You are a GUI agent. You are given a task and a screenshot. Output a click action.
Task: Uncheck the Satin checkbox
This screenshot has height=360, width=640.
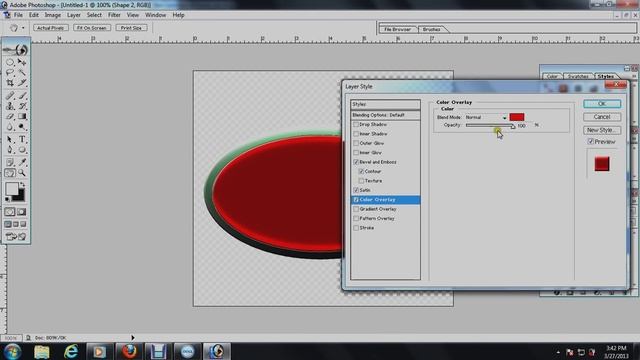[356, 190]
